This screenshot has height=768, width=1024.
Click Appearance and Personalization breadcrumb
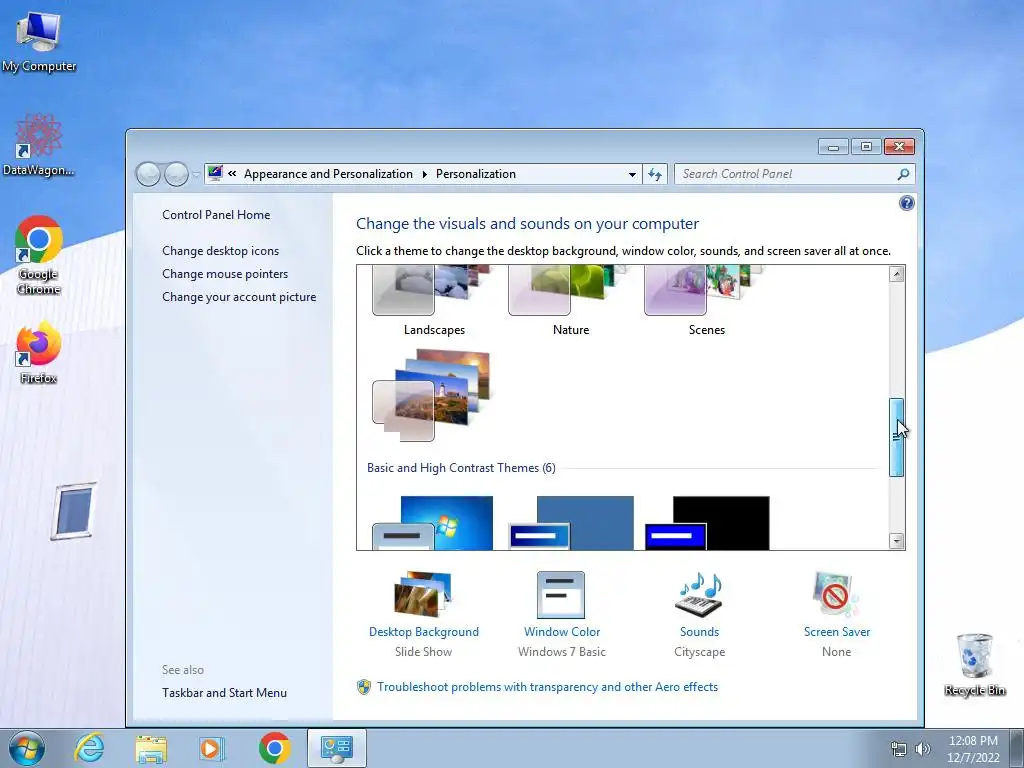328,174
